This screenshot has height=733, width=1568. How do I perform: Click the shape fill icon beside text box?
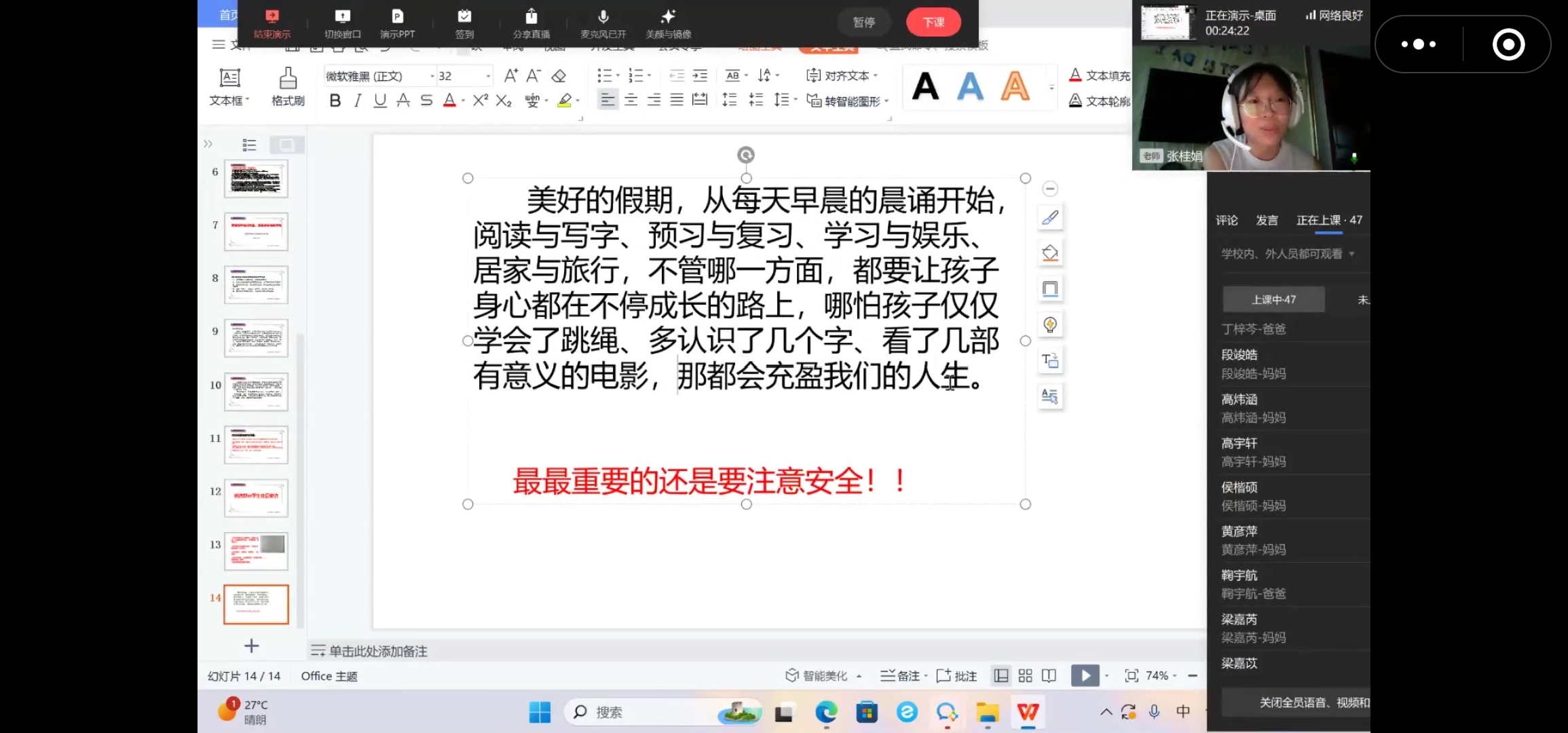(x=1049, y=253)
